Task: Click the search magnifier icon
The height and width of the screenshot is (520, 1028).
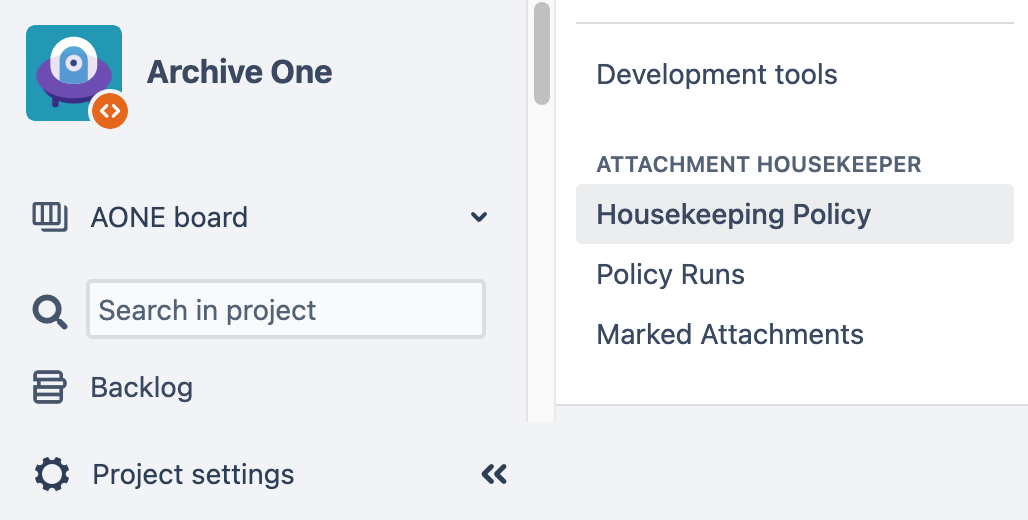Action: [50, 312]
